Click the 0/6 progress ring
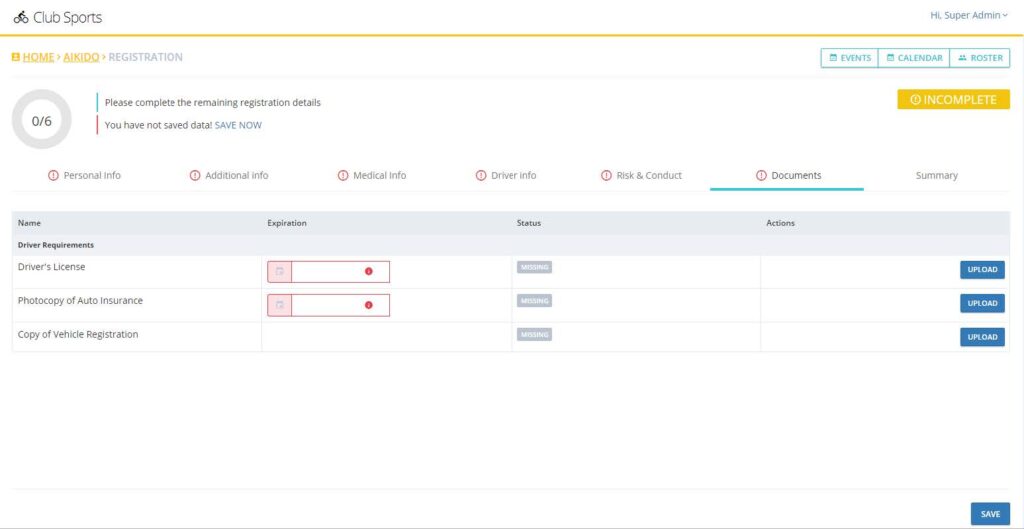 pyautogui.click(x=42, y=121)
